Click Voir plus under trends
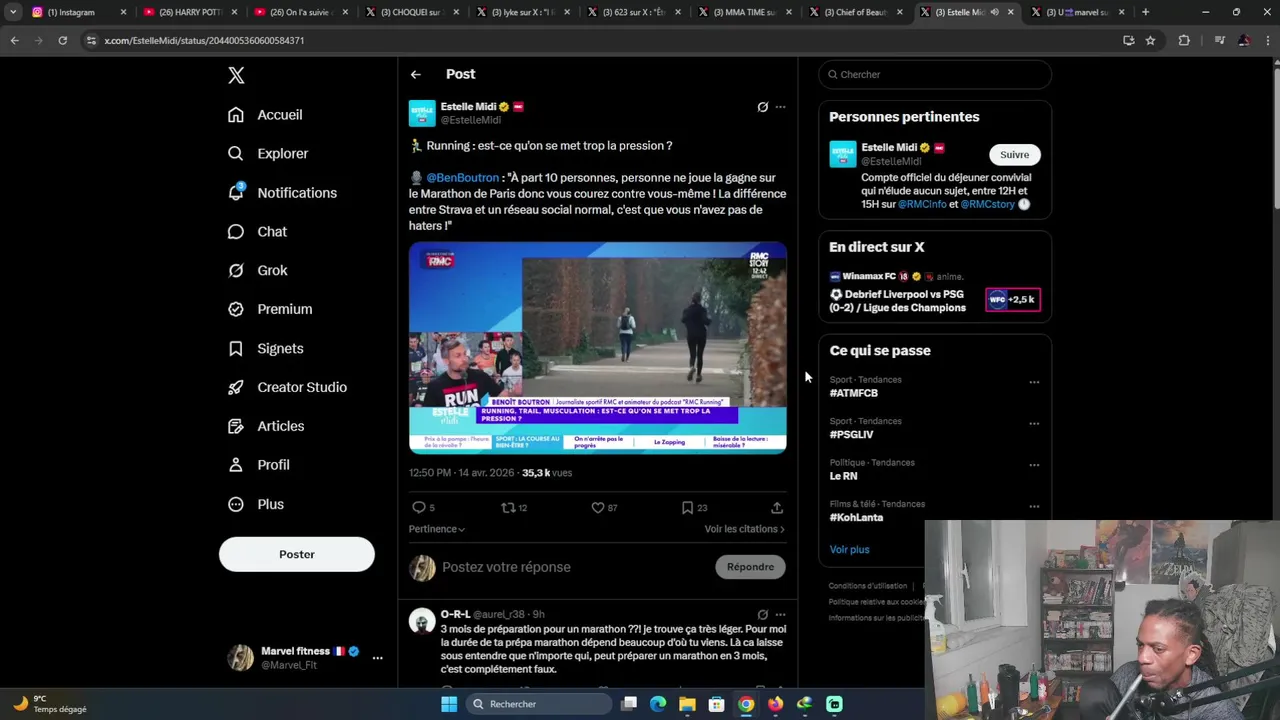This screenshot has width=1280, height=720. [849, 550]
